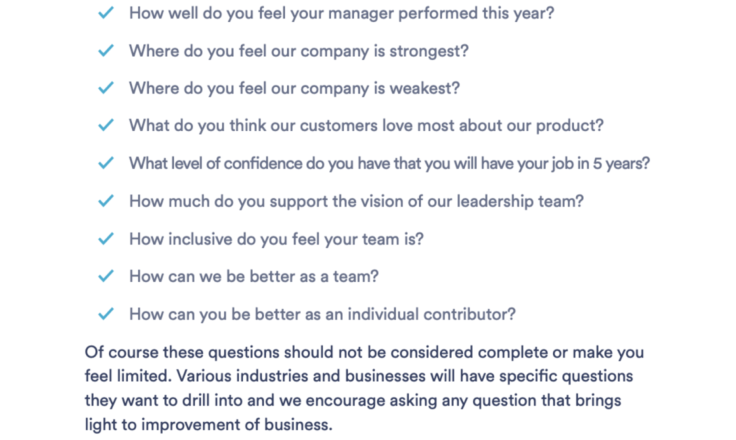Click checkmark beside better as a team question
Screen dimensions: 736x440
point(106,276)
